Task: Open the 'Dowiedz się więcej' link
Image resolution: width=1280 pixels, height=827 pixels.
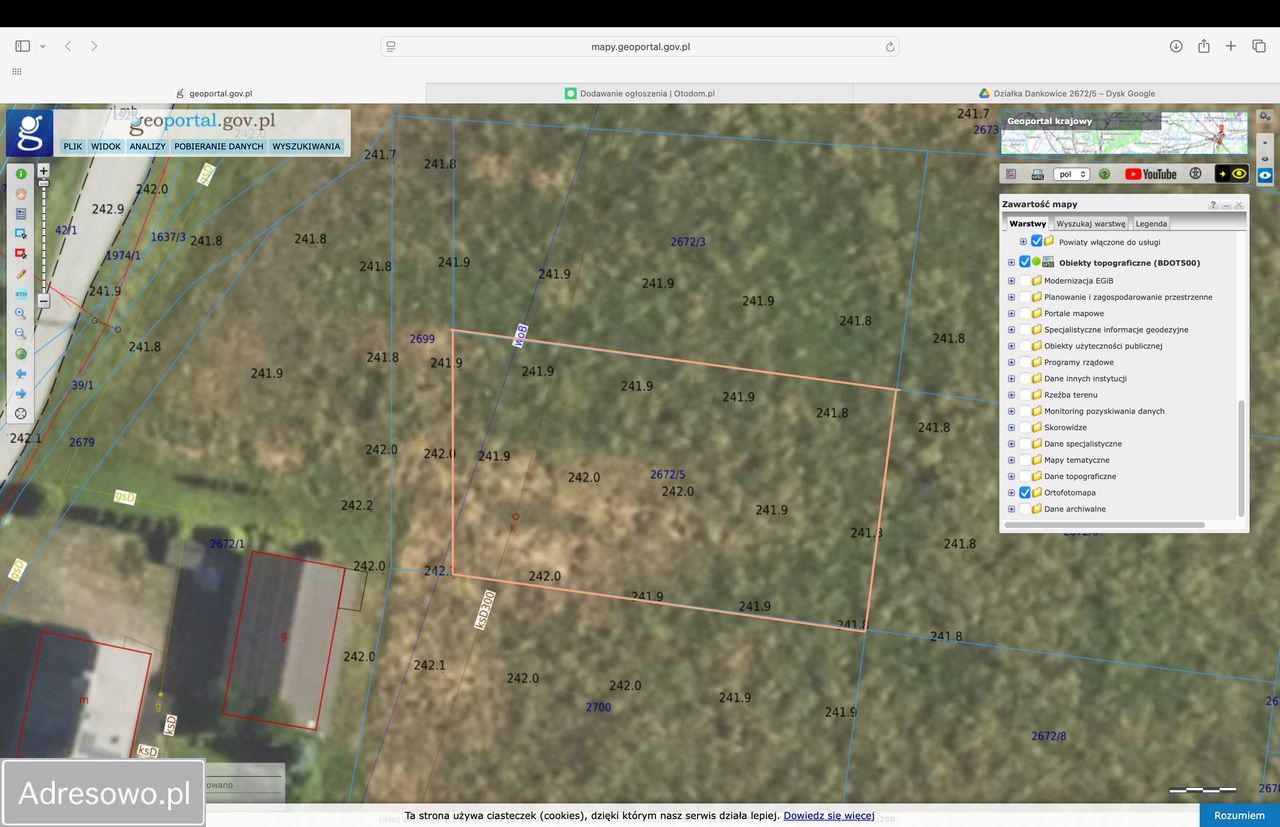Action: click(828, 816)
